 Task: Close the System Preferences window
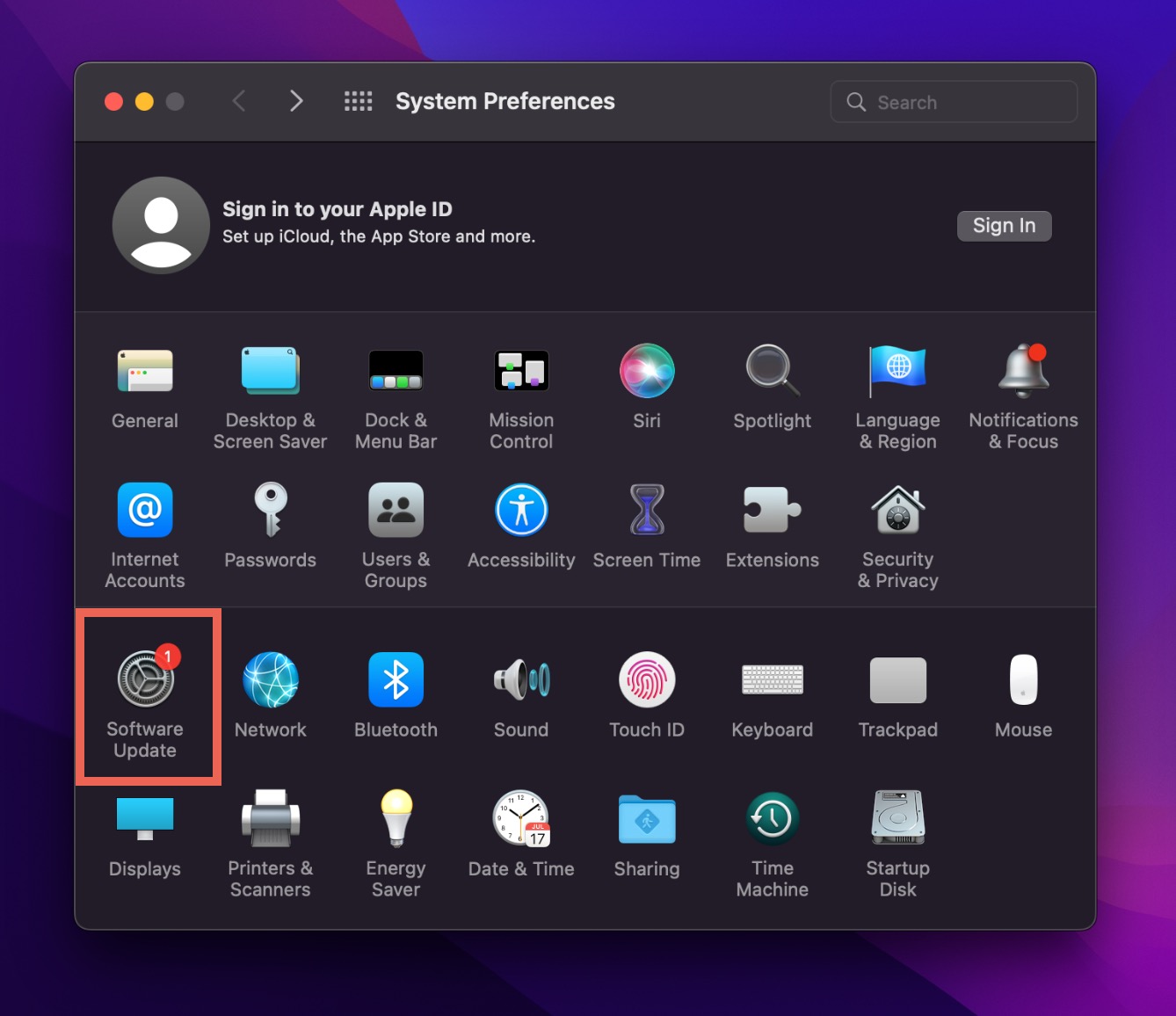pos(113,101)
